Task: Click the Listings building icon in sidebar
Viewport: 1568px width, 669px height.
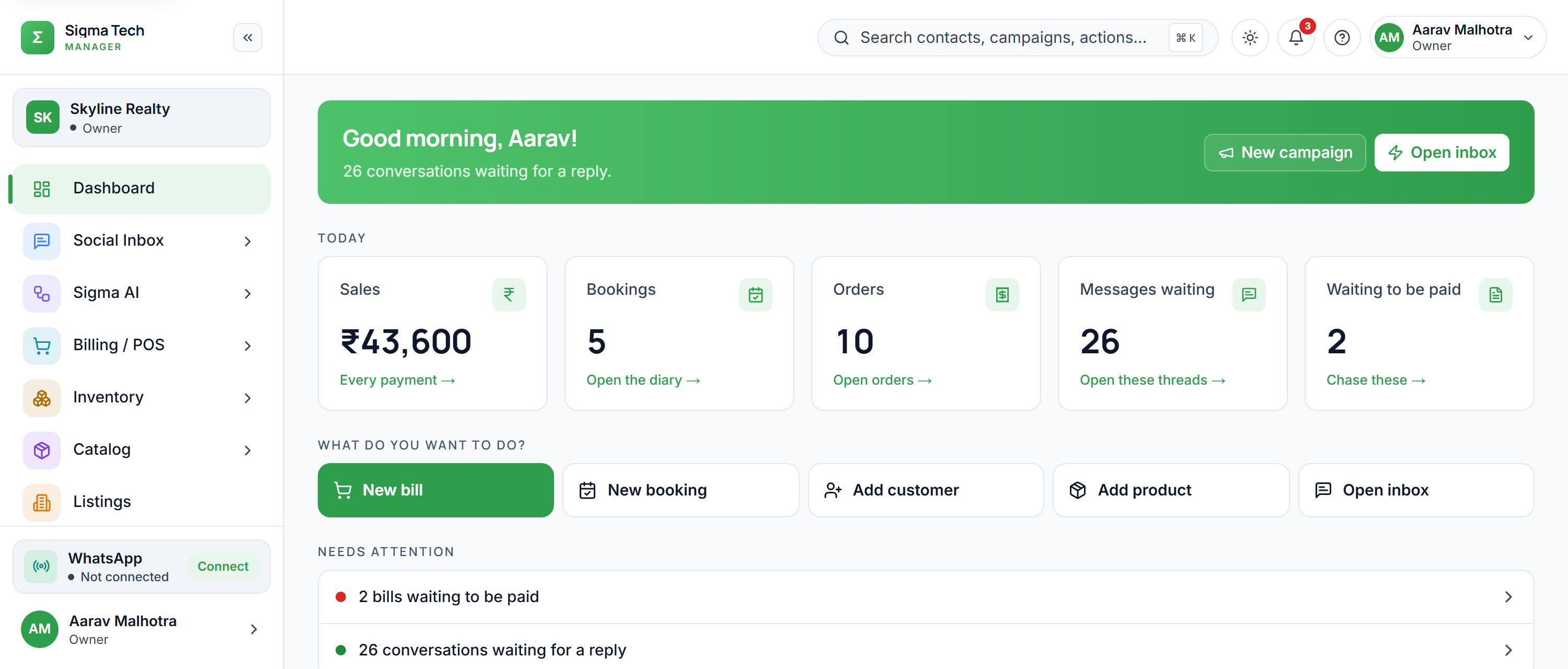Action: [x=41, y=503]
